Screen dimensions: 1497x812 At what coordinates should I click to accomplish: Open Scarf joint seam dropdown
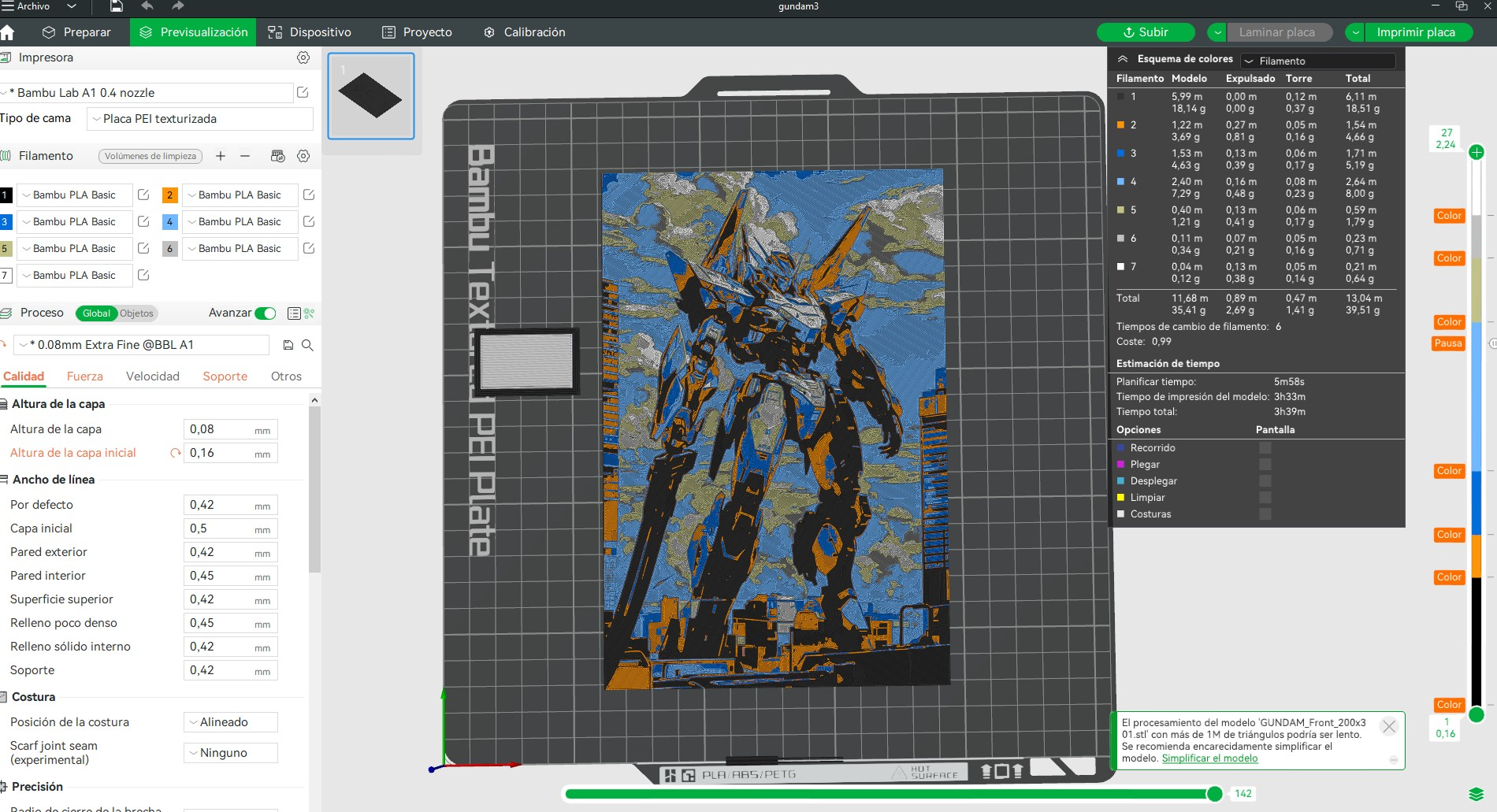point(230,753)
